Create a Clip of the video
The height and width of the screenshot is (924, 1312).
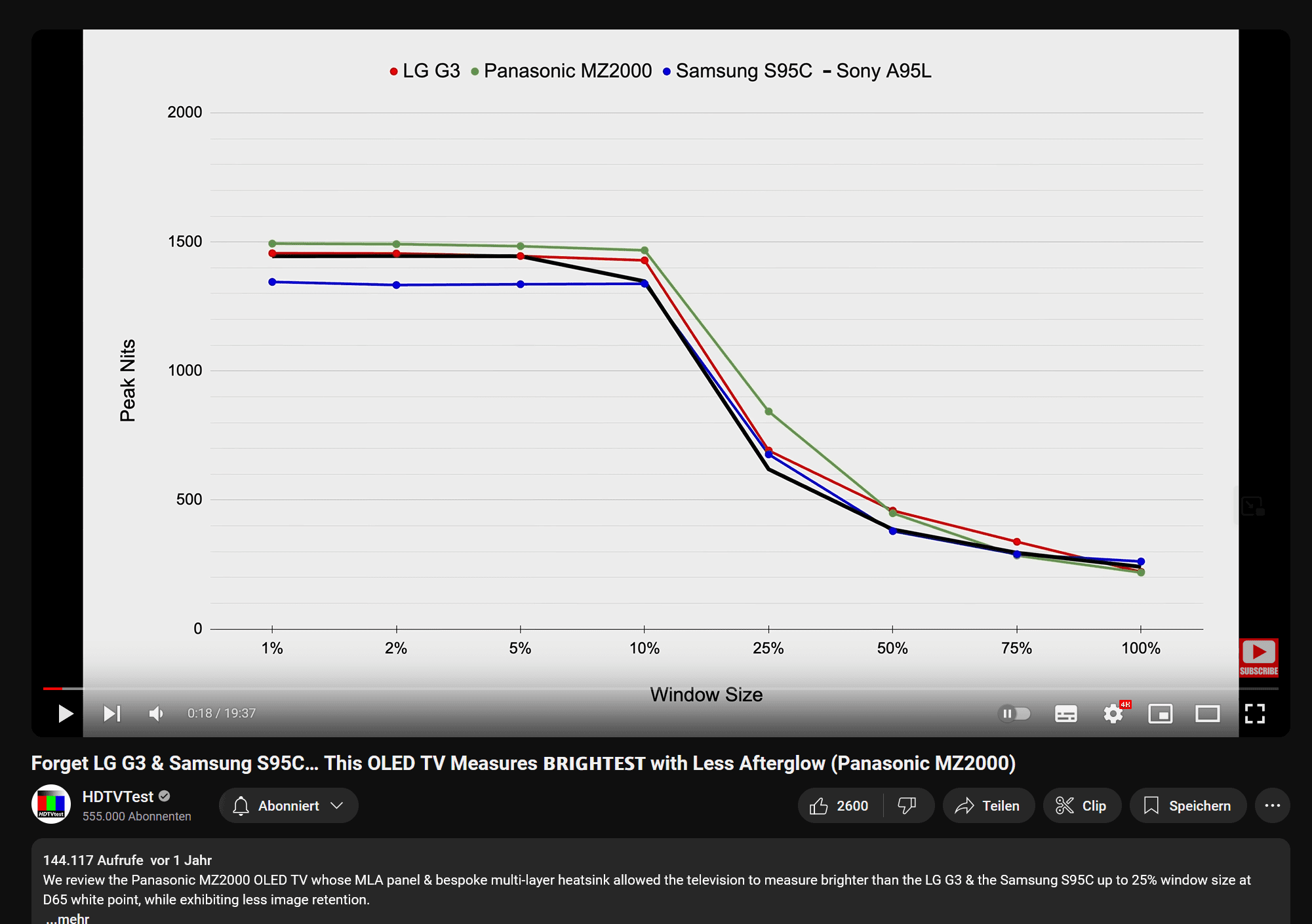pyautogui.click(x=1082, y=805)
